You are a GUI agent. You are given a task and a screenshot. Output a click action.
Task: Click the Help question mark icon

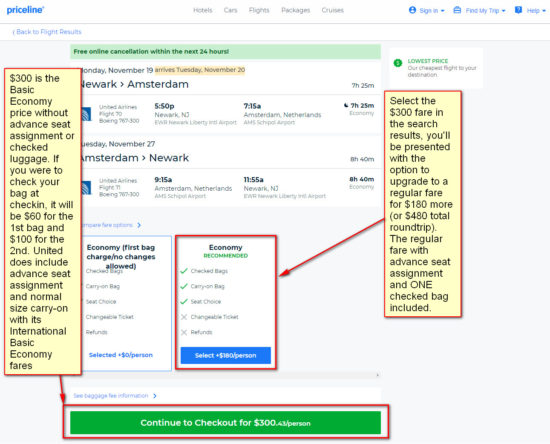518,10
